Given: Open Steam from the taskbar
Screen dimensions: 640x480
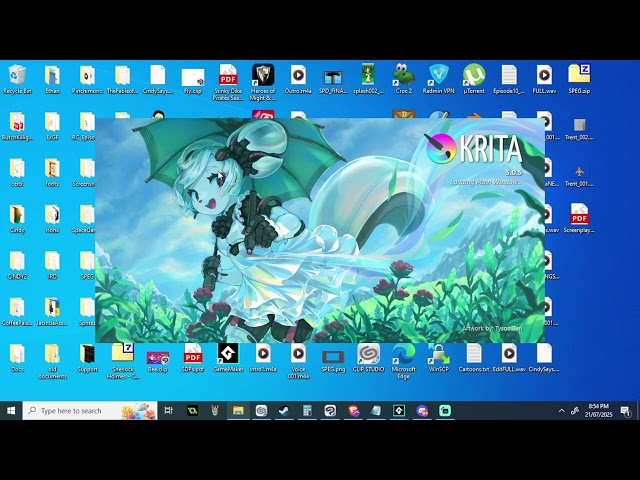Looking at the screenshot, I should pos(284,411).
